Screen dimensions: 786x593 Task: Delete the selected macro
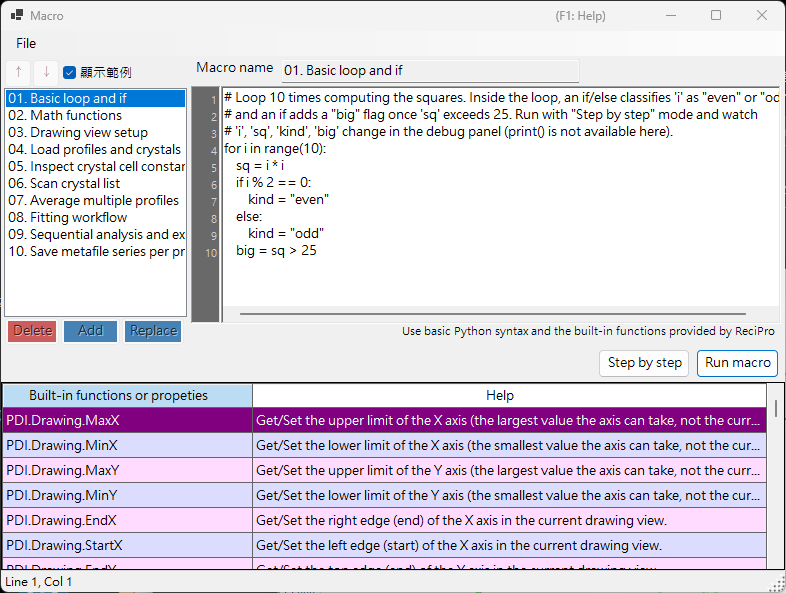[32, 331]
